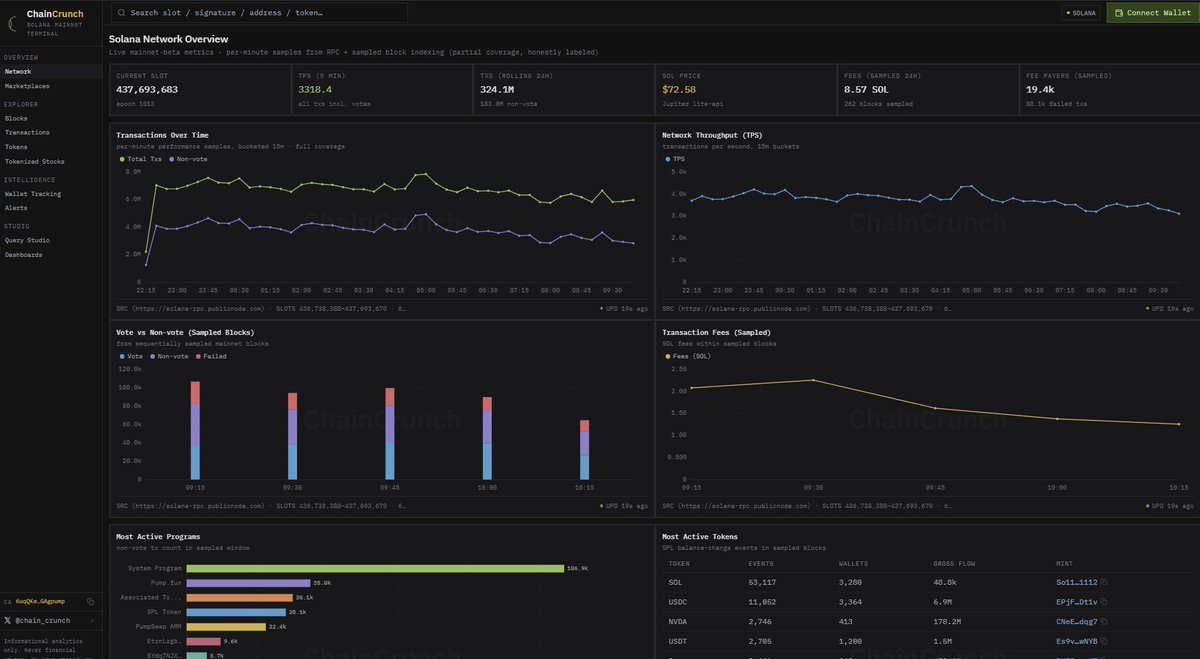Click the USDT wallets value 1,200
The width and height of the screenshot is (1200, 659).
[x=852, y=641]
